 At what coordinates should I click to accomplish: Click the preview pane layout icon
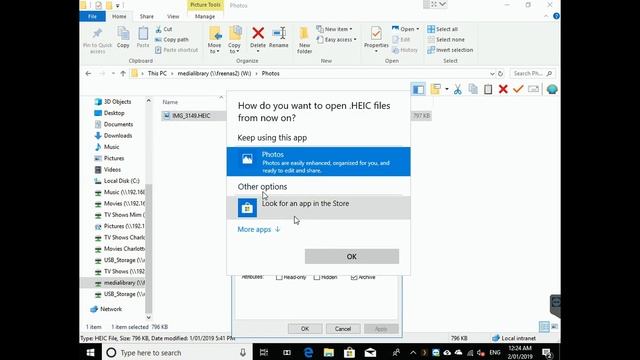pyautogui.click(x=418, y=89)
